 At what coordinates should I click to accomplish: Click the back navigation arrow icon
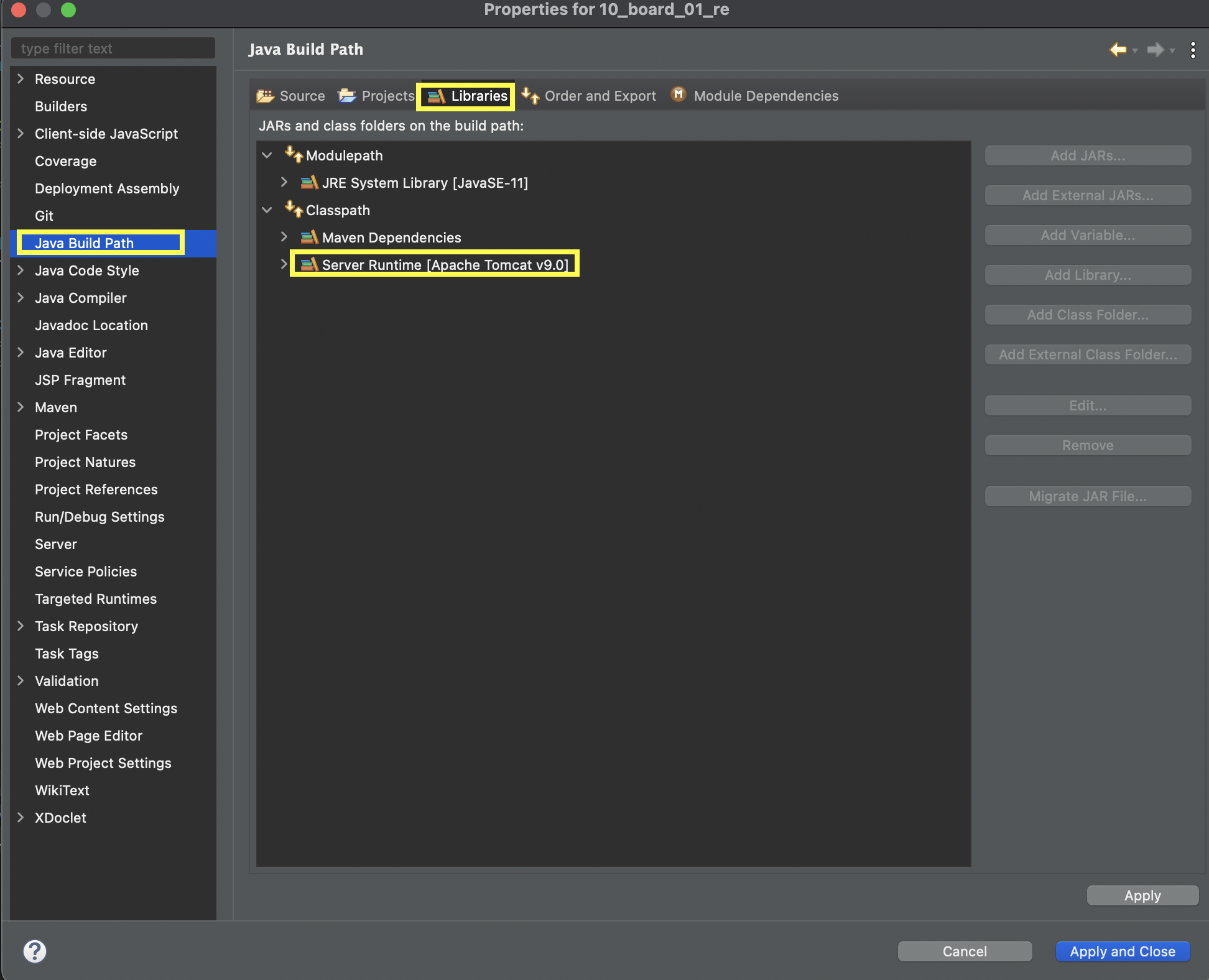point(1118,49)
